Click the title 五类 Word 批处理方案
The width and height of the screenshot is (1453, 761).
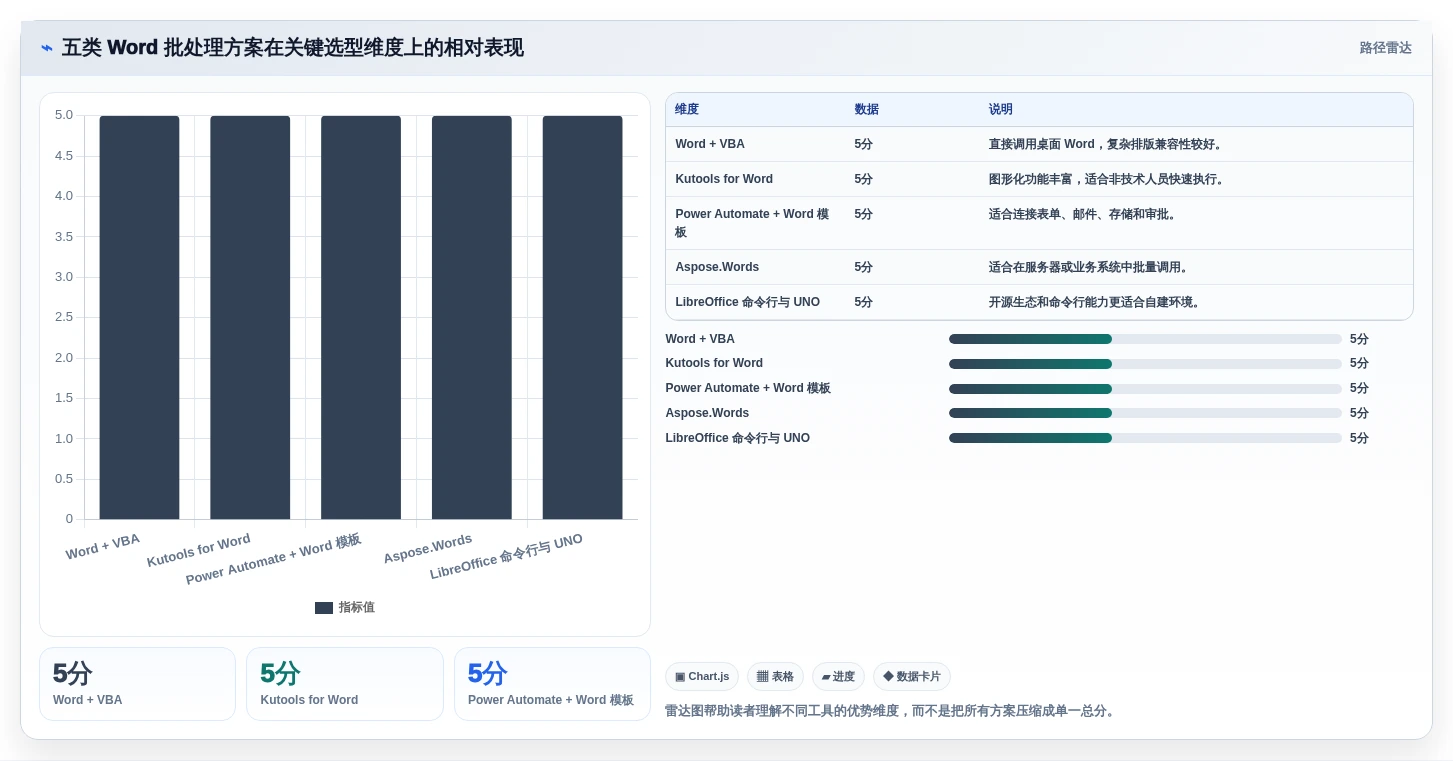tap(292, 48)
